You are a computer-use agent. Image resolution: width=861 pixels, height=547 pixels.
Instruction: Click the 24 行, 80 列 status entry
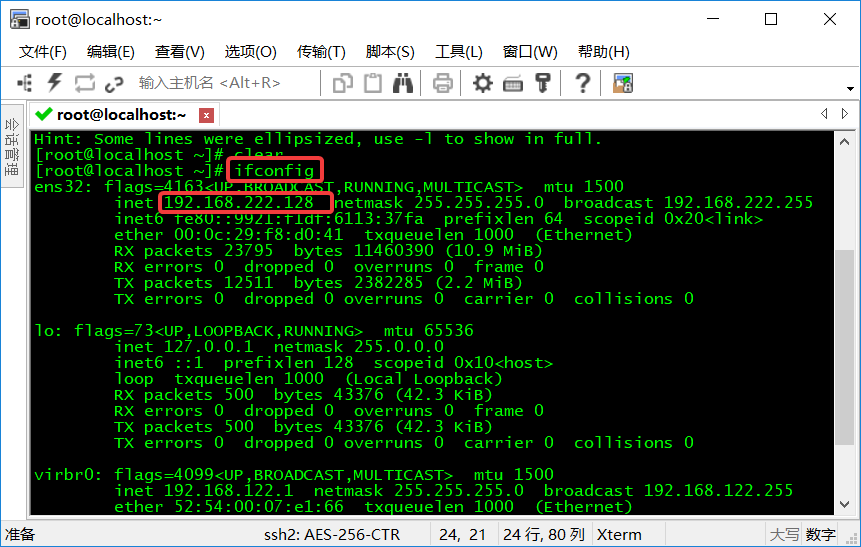coord(544,534)
